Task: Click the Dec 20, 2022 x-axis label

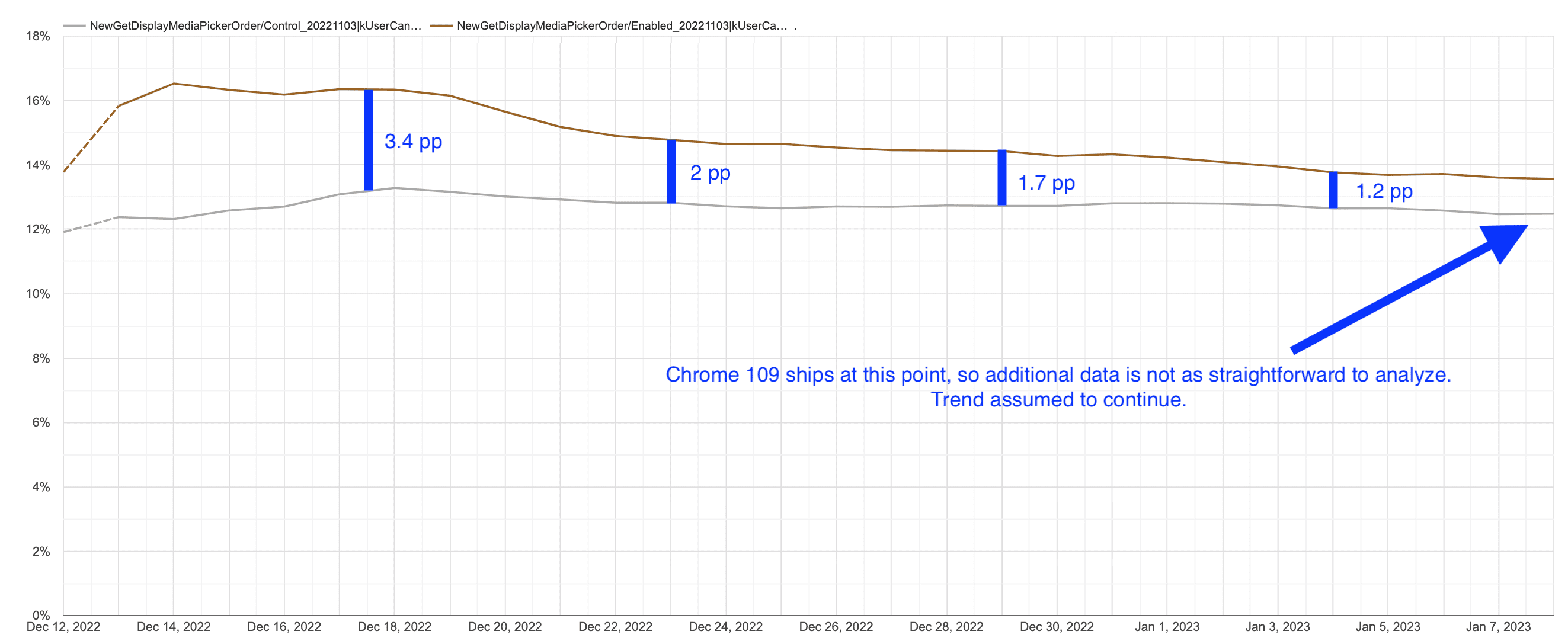Action: [x=505, y=626]
